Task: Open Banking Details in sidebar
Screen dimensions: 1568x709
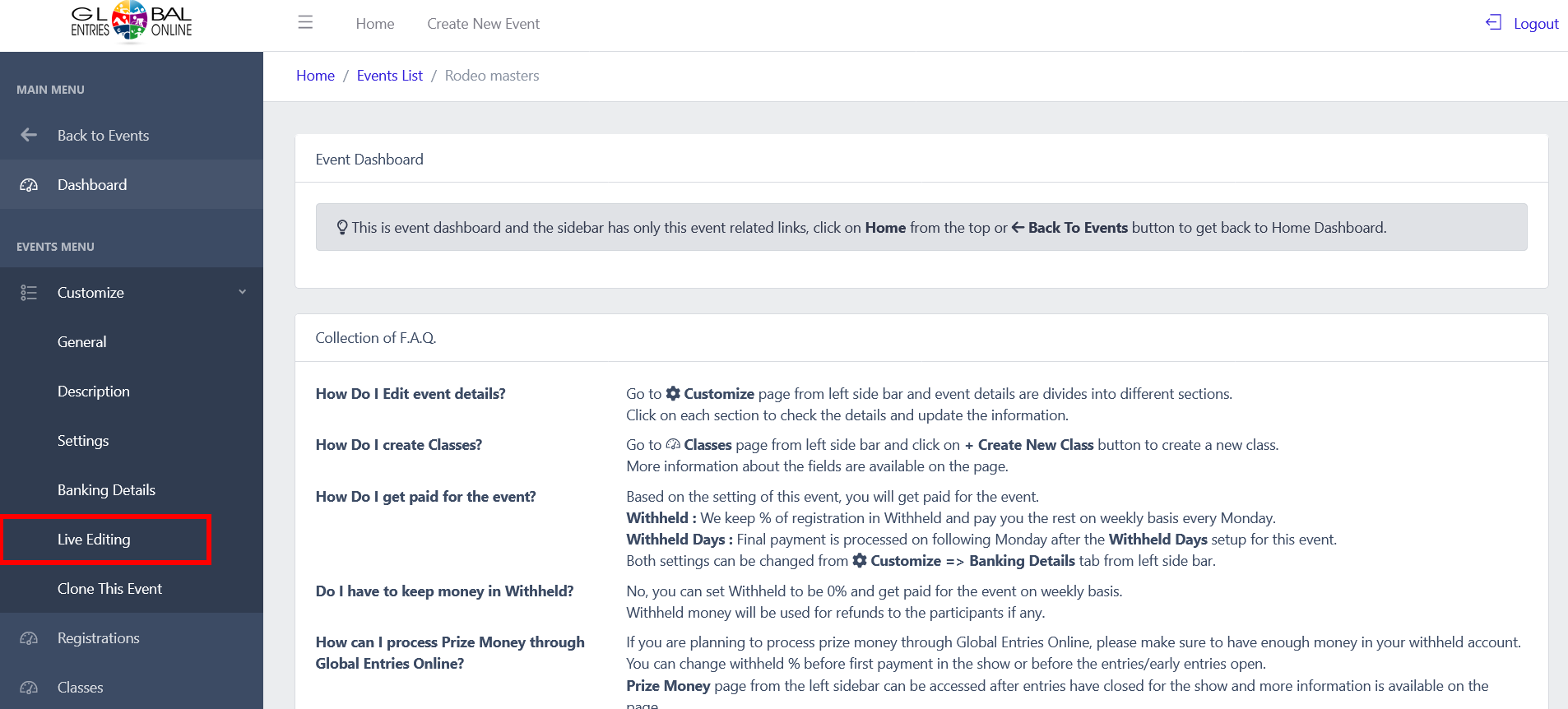Action: pos(106,490)
